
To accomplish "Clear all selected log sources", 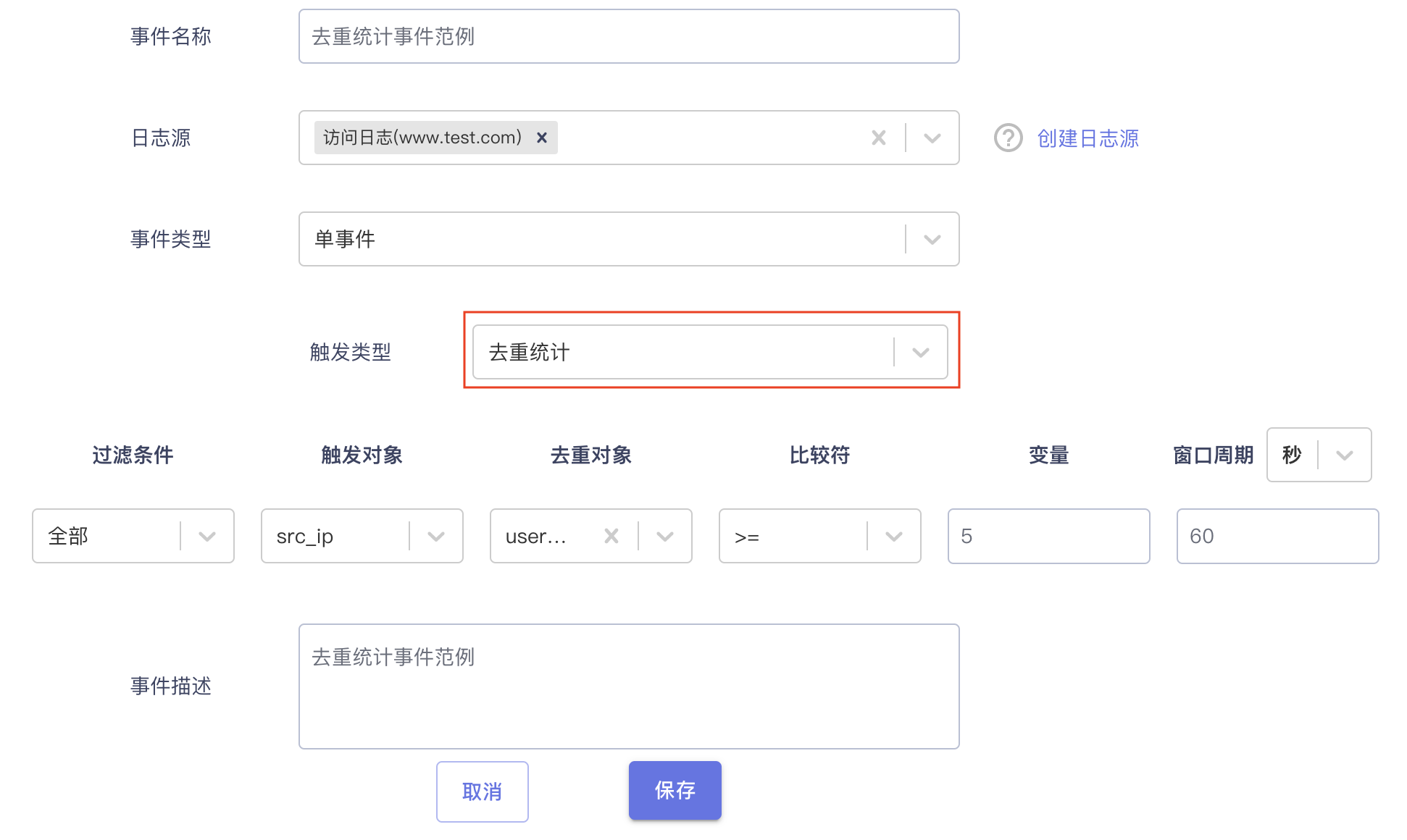I will pos(878,138).
